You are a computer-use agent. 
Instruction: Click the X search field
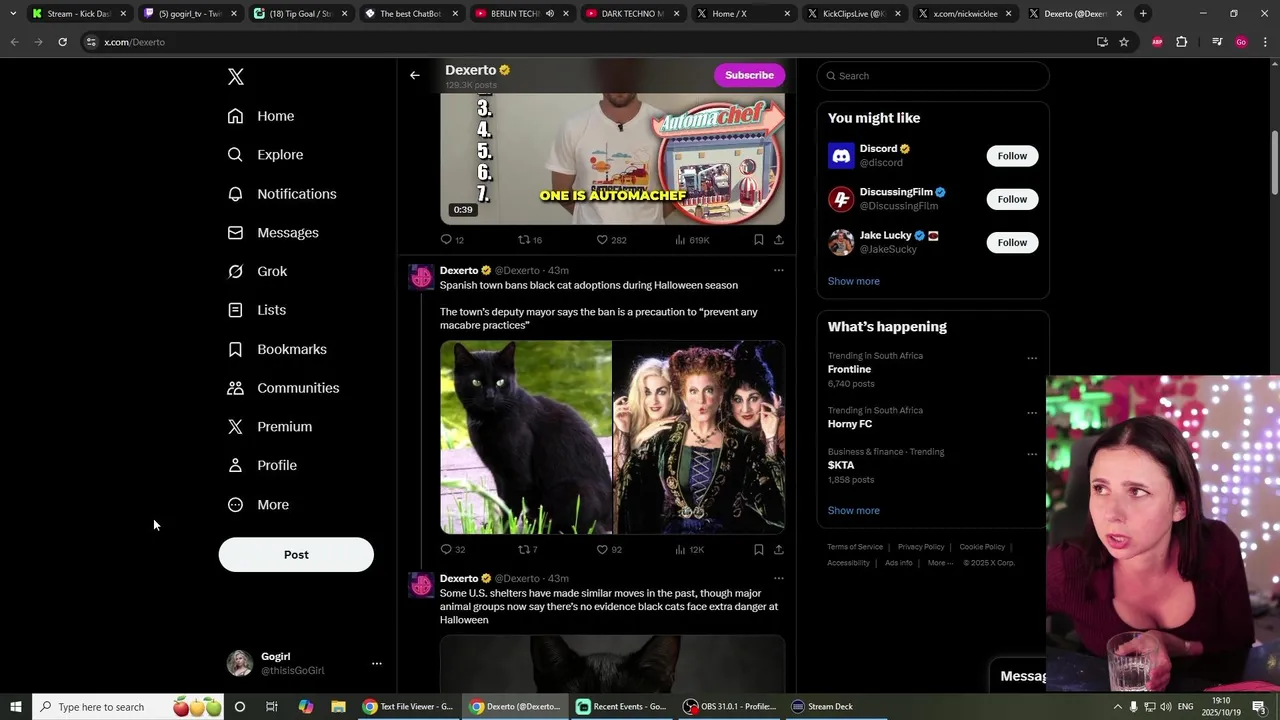pyautogui.click(x=933, y=76)
